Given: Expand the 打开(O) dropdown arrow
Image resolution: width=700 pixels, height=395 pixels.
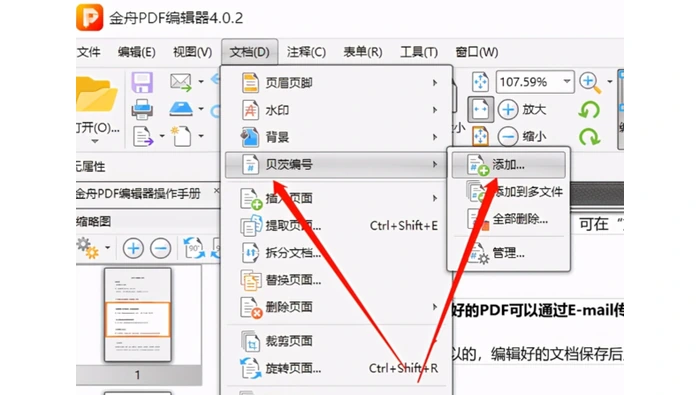Looking at the screenshot, I should (95, 141).
